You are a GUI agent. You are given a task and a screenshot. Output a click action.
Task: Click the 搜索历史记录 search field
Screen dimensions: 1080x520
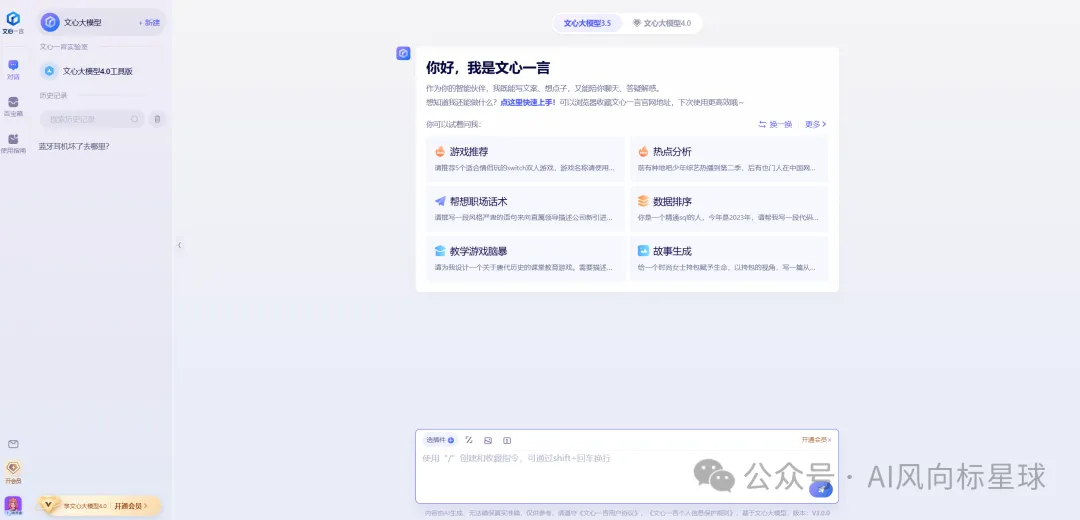92,119
